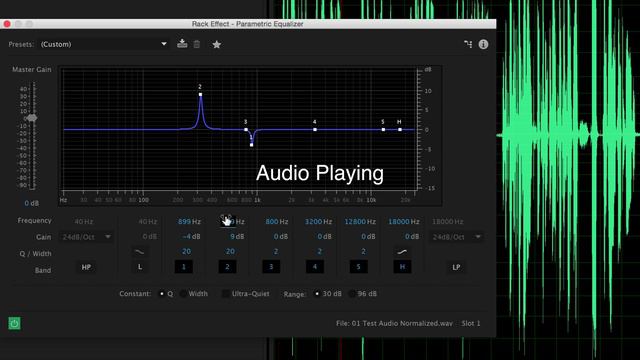Select the 96 dB range radio button
Viewport: 640px width, 360px height.
click(352, 293)
